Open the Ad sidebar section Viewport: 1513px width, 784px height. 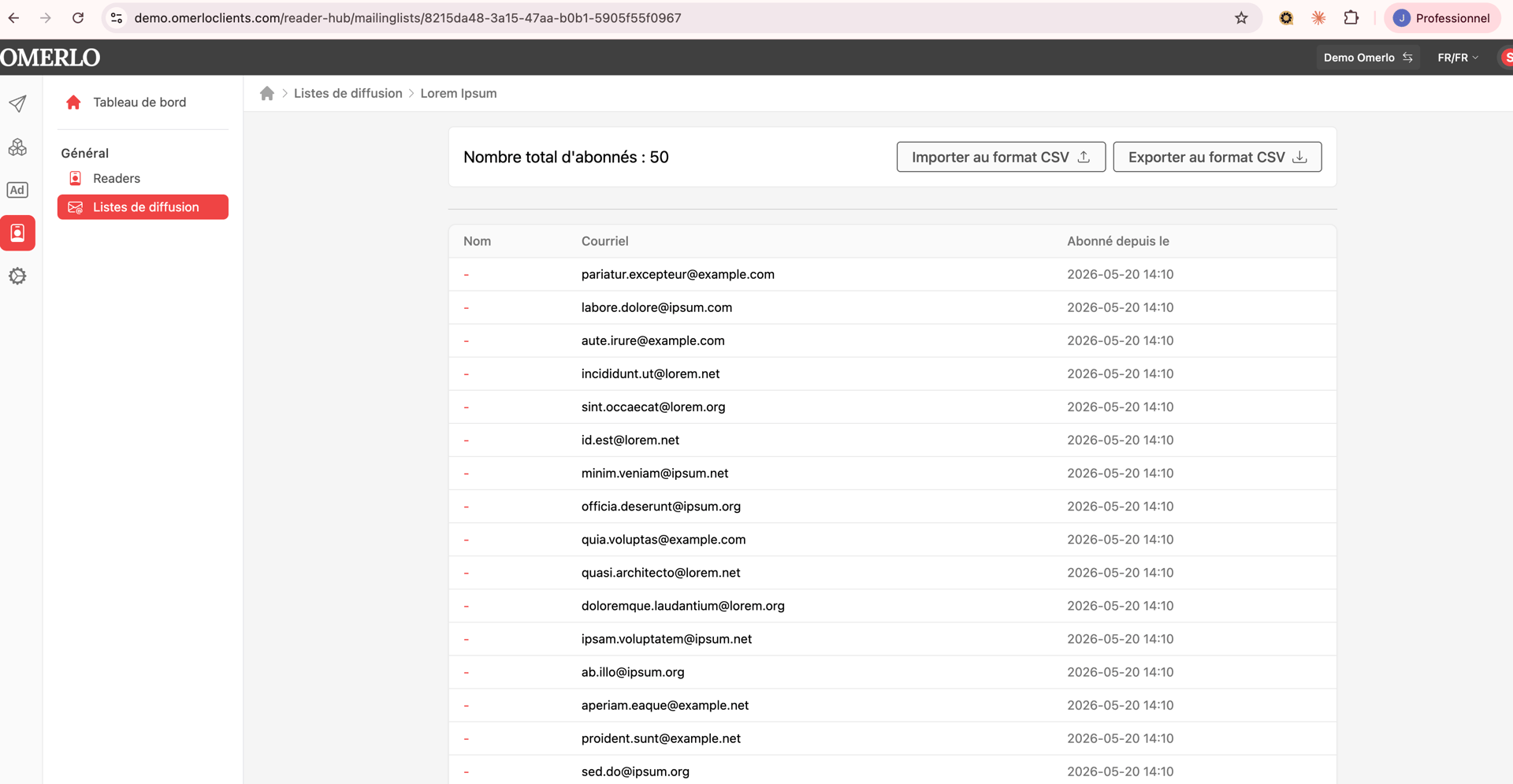pyautogui.click(x=17, y=190)
